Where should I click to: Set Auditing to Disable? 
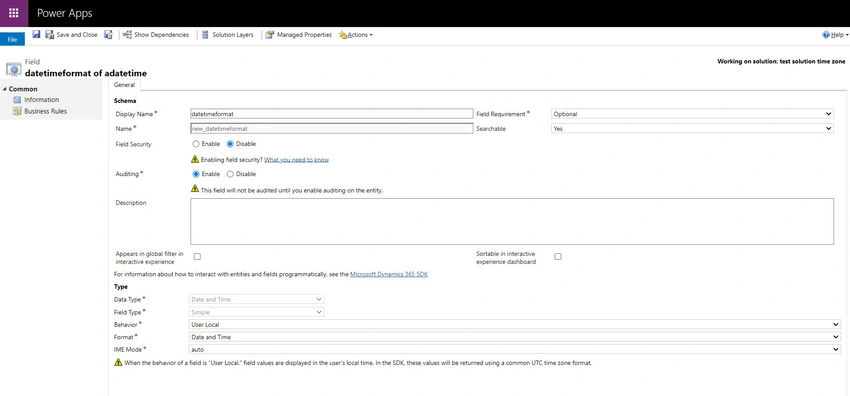230,174
